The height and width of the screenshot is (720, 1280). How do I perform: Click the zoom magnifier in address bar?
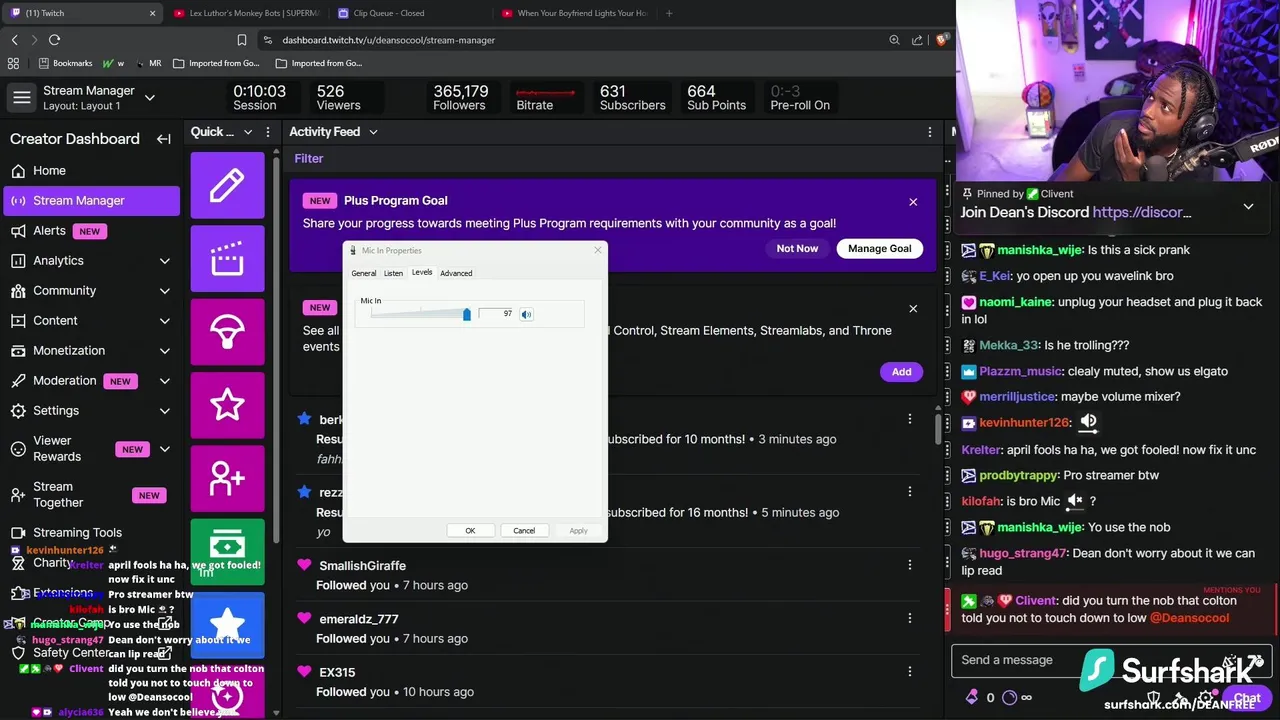tap(894, 40)
